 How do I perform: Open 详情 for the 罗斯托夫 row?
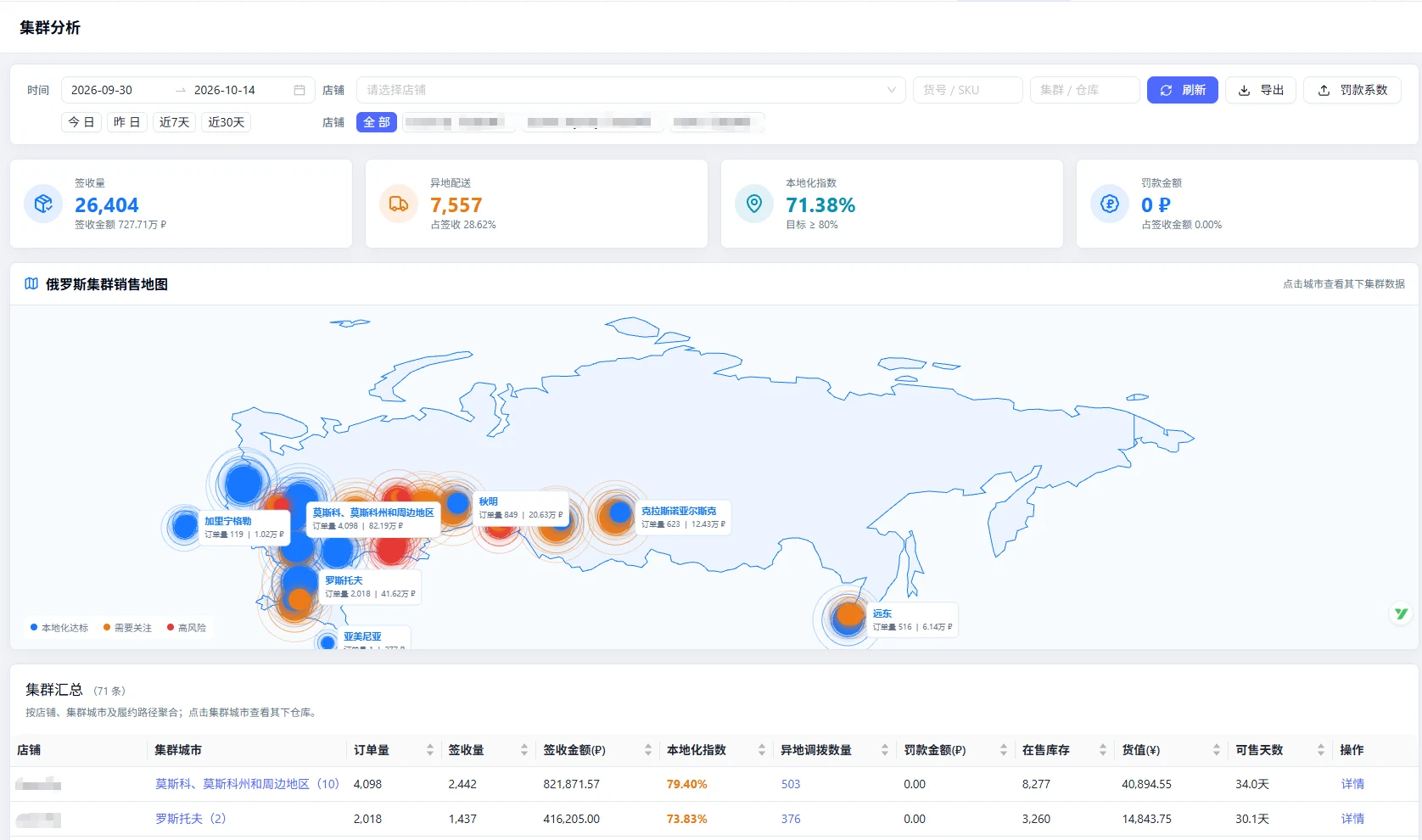(1352, 819)
